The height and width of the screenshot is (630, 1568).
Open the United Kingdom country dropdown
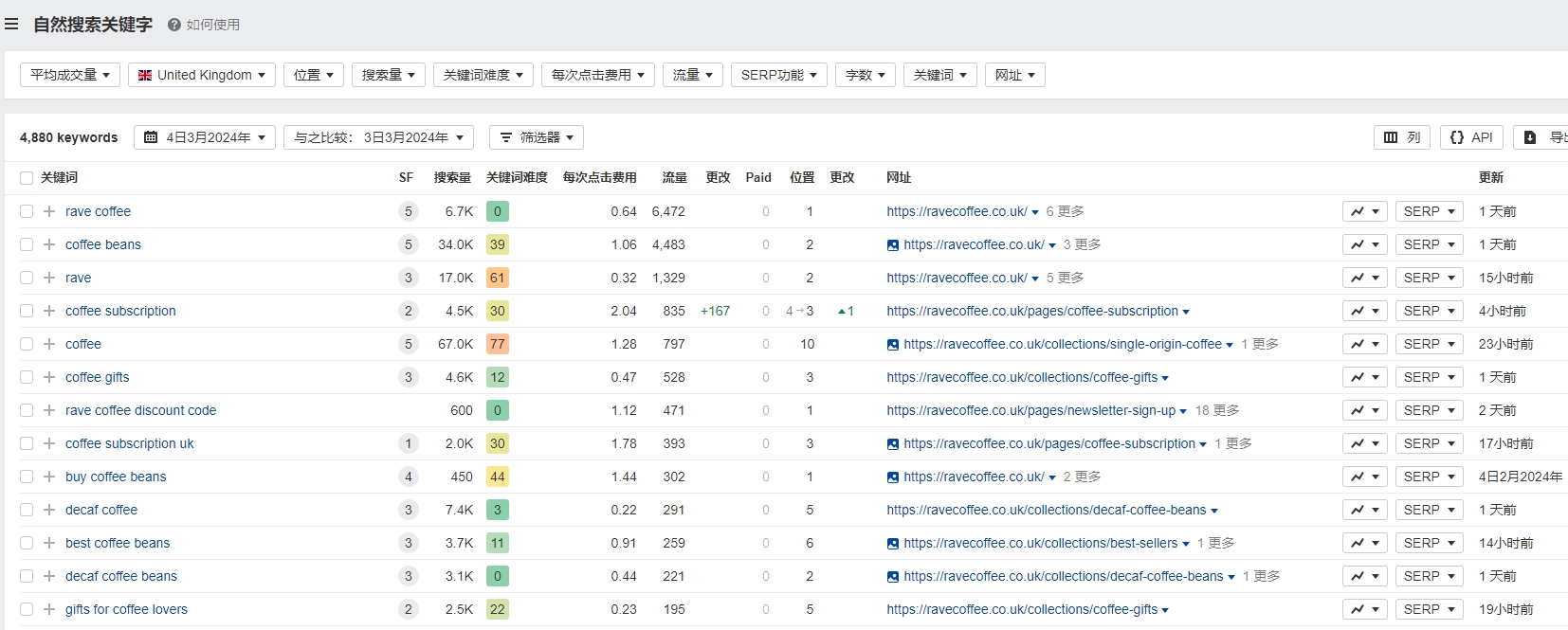point(202,75)
